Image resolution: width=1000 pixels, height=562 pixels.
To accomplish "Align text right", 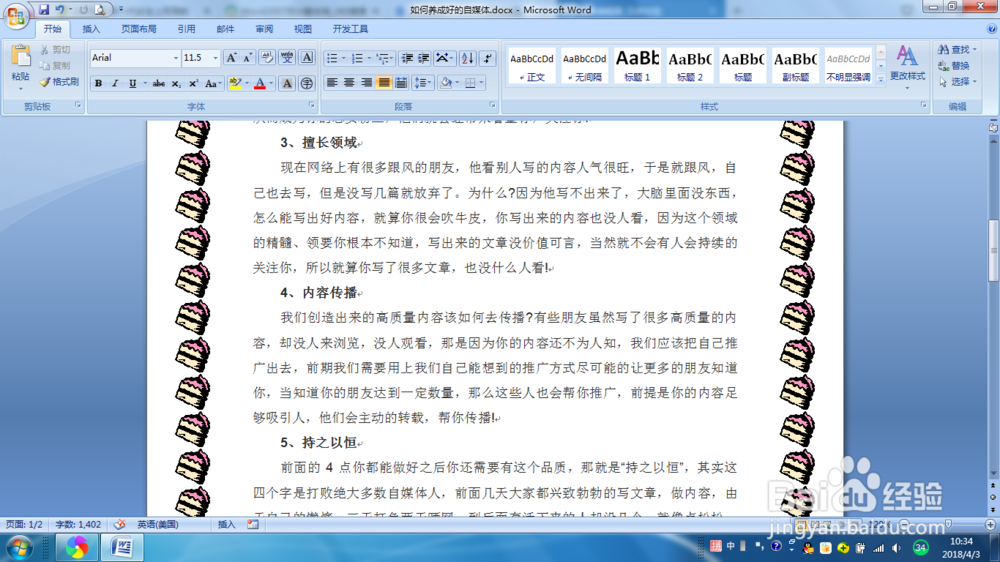I will [366, 83].
